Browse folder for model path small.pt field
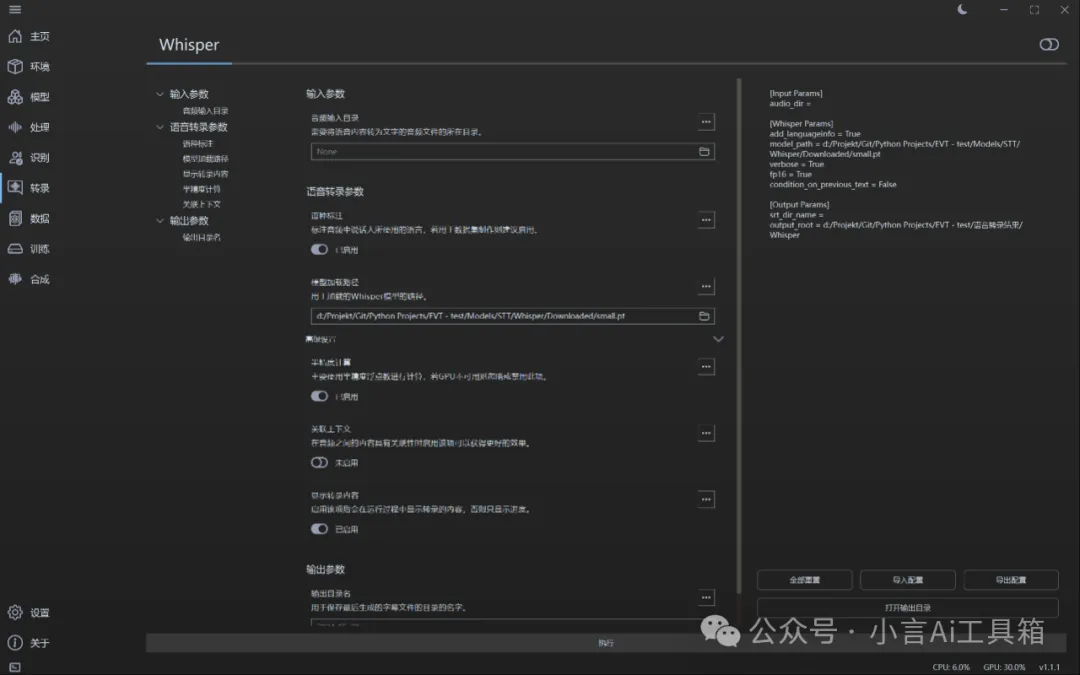Image resolution: width=1080 pixels, height=675 pixels. pos(704,316)
